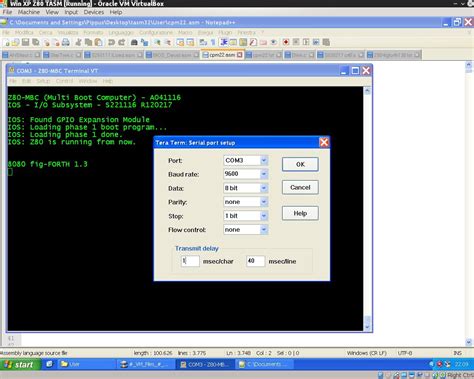Open the Cerca menu in Notepad++
Image resolution: width=474 pixels, height=379 pixels.
point(45,32)
